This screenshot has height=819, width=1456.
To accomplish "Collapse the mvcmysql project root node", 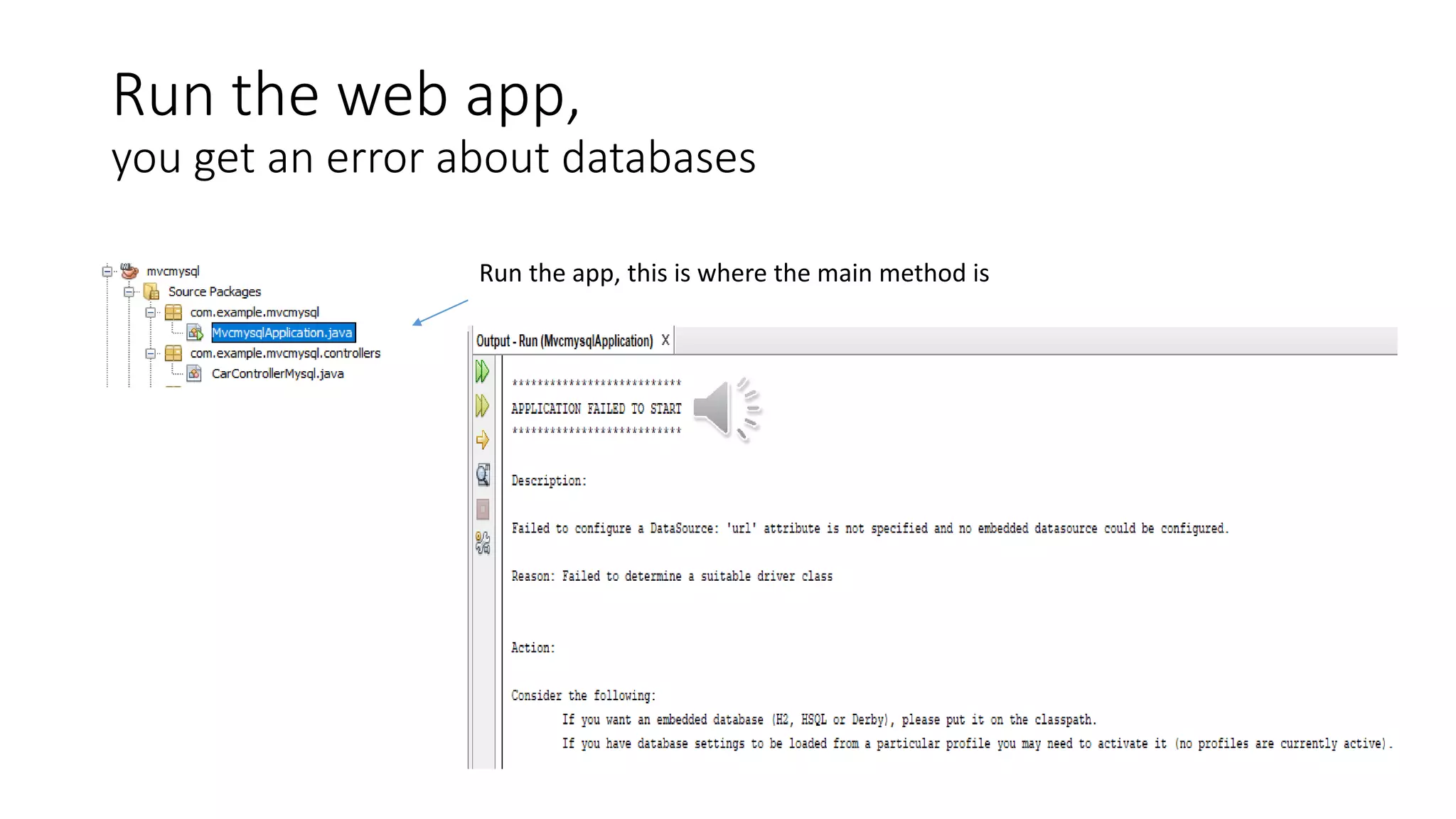I will pos(107,271).
